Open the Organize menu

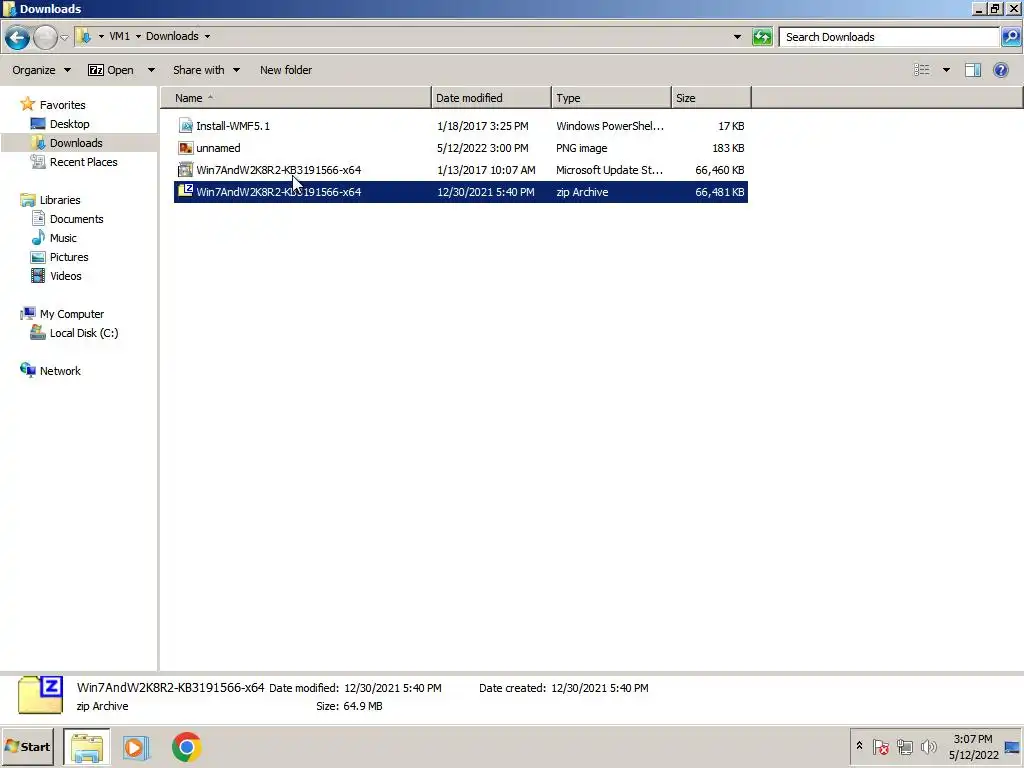click(x=41, y=70)
